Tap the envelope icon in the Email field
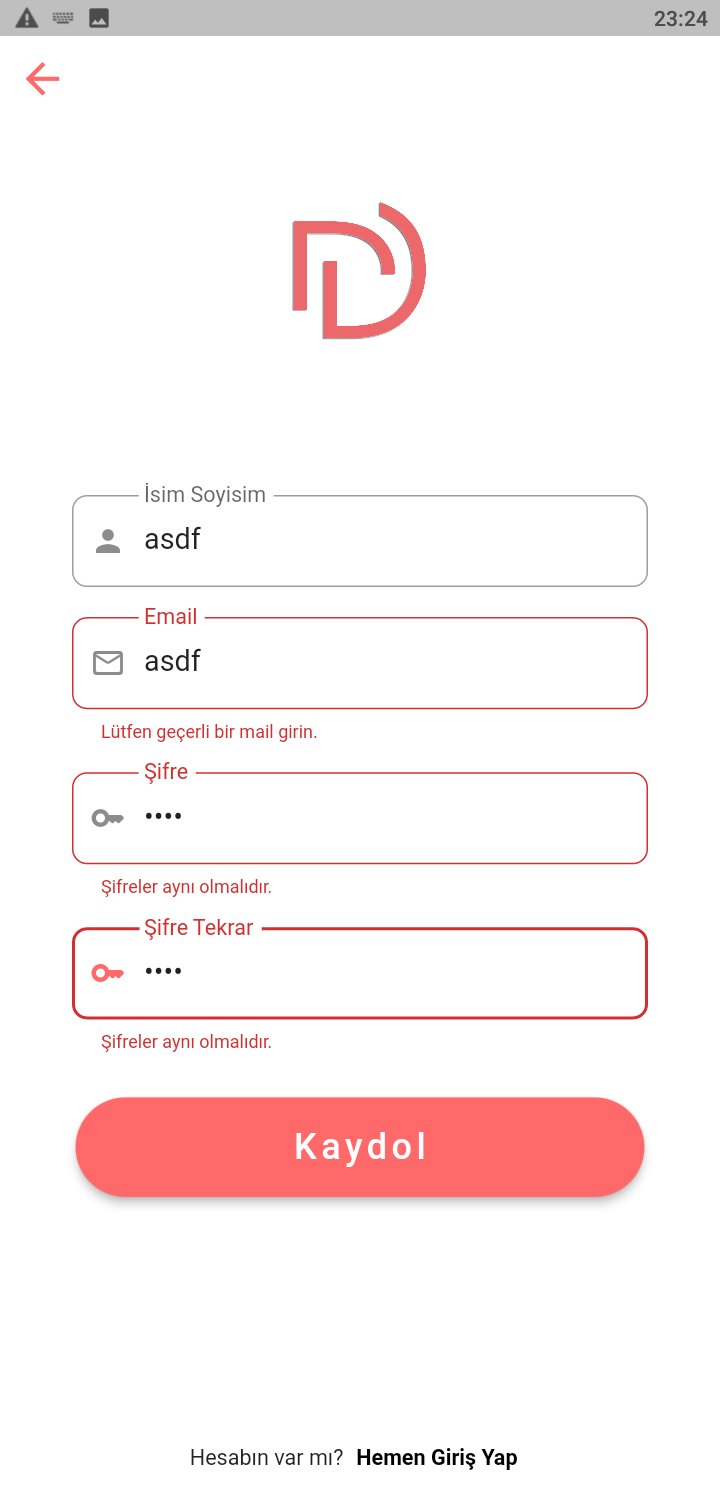Viewport: 720px width, 1500px height. (x=108, y=662)
